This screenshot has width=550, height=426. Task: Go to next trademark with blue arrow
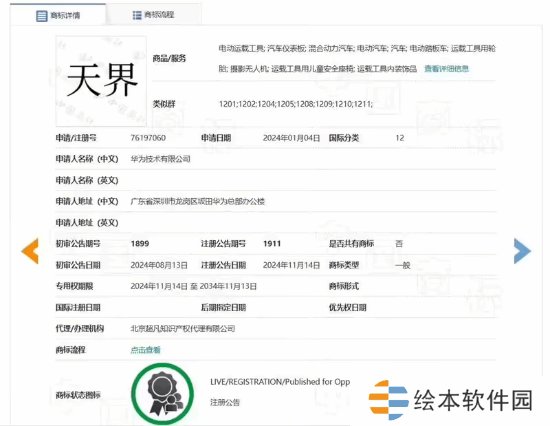pyautogui.click(x=522, y=251)
